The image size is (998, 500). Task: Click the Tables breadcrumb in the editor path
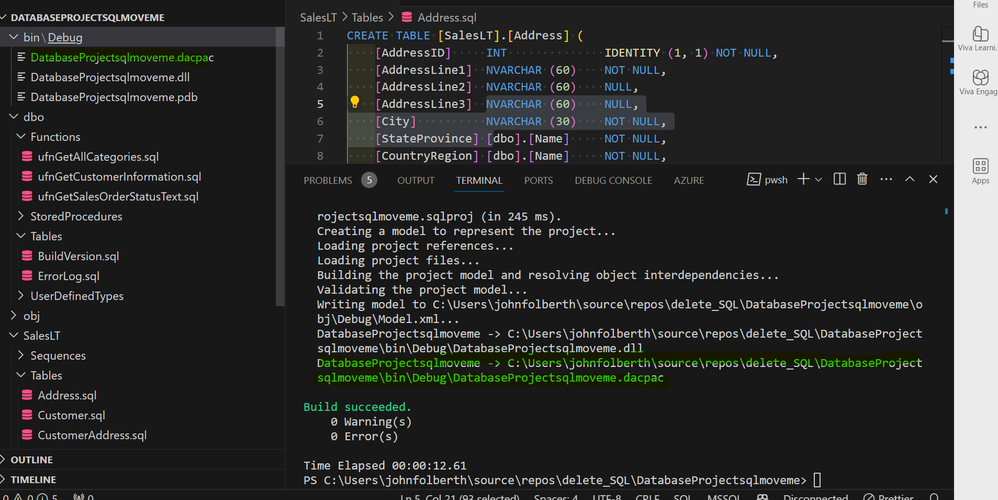(367, 17)
